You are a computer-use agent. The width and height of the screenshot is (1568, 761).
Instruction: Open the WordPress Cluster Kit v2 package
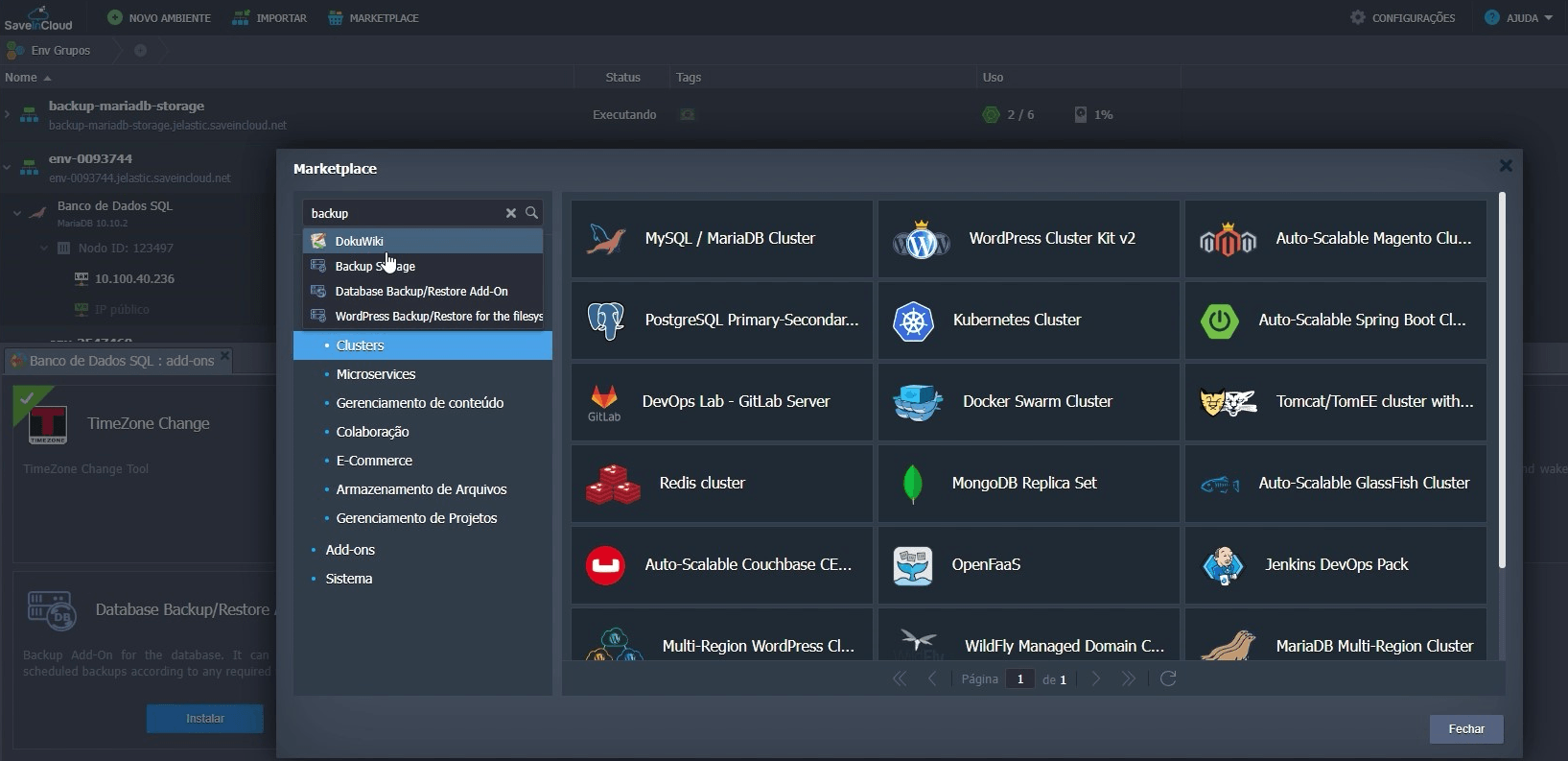(1028, 239)
